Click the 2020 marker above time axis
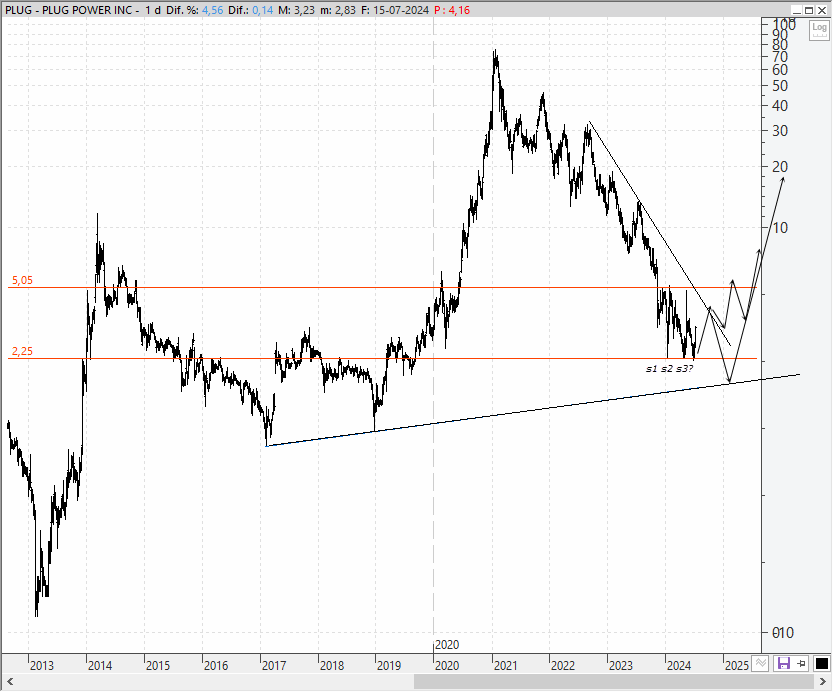 (447, 645)
